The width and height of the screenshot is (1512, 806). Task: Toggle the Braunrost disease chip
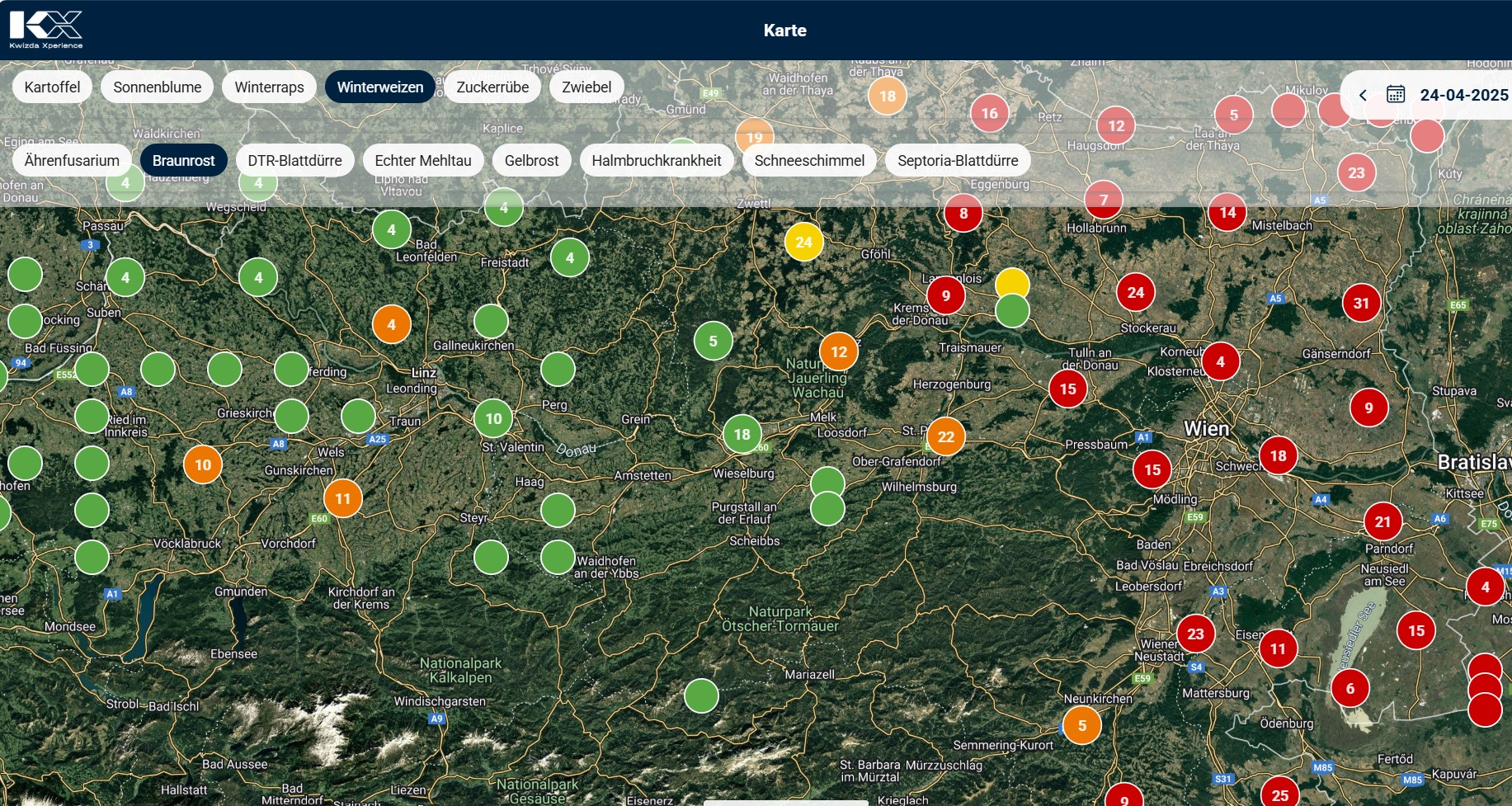coord(183,160)
